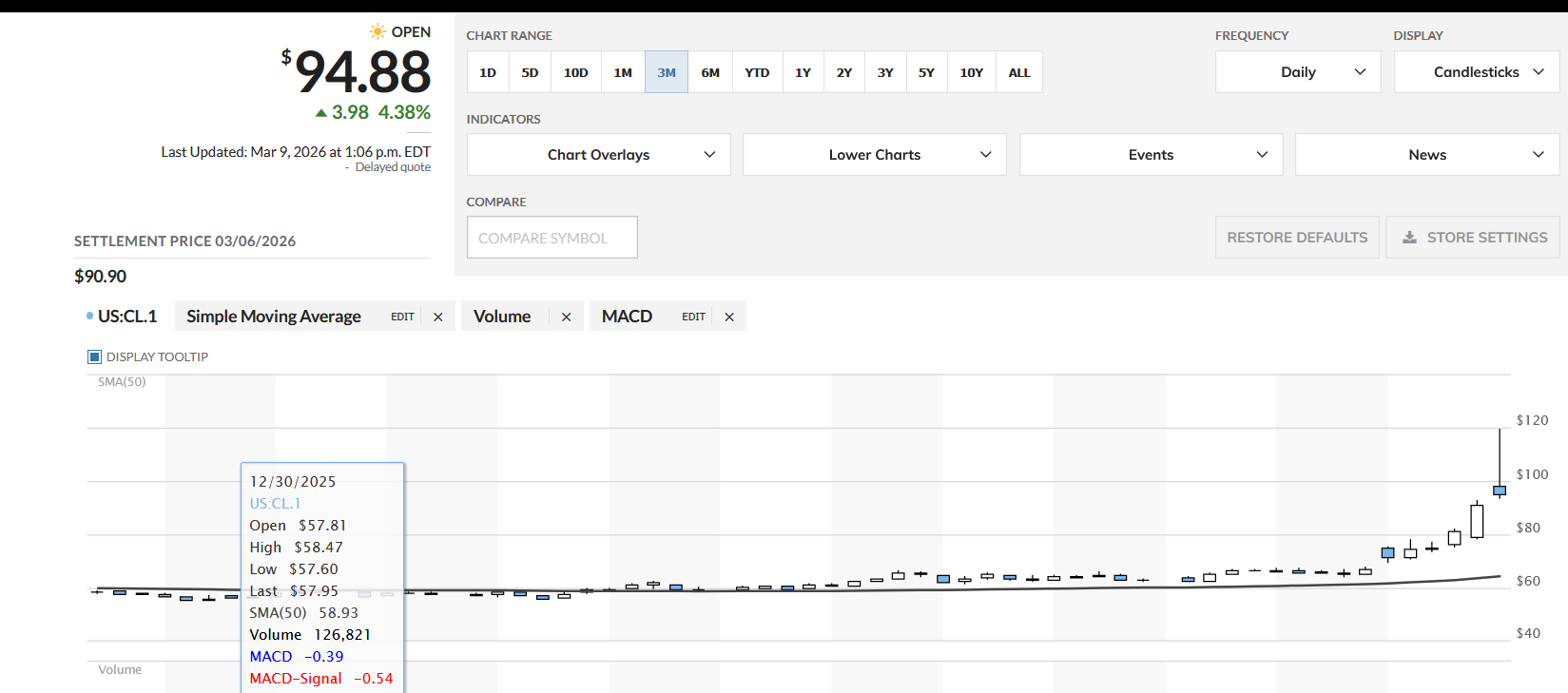Select the 2Y chart range

[844, 72]
